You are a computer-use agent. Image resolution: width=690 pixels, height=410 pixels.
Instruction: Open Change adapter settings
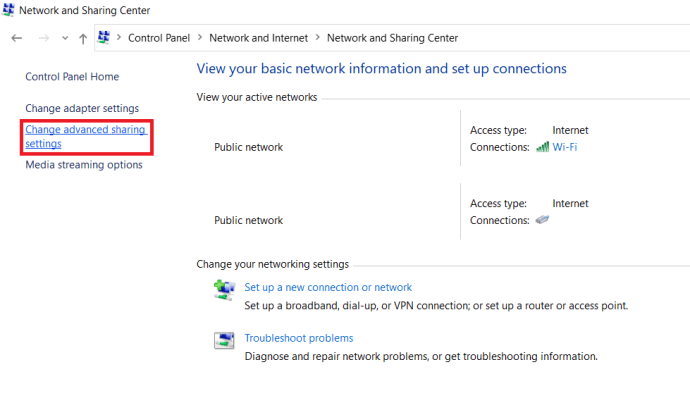[82, 108]
